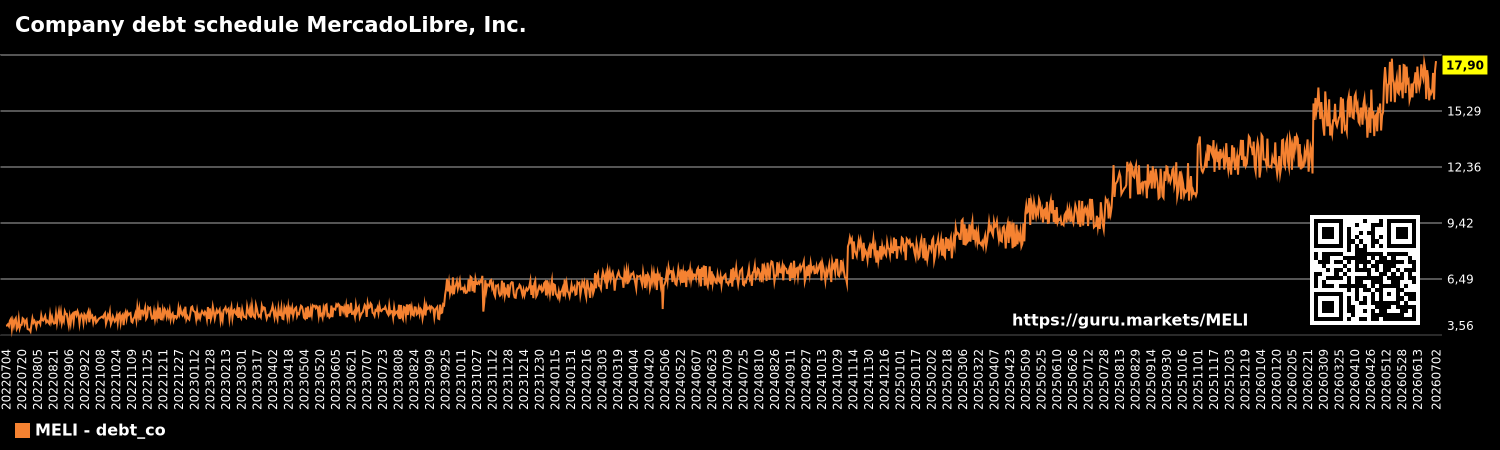The width and height of the screenshot is (1500, 450).
Task: Select the 6,49 y-axis label
Action: tap(1464, 279)
